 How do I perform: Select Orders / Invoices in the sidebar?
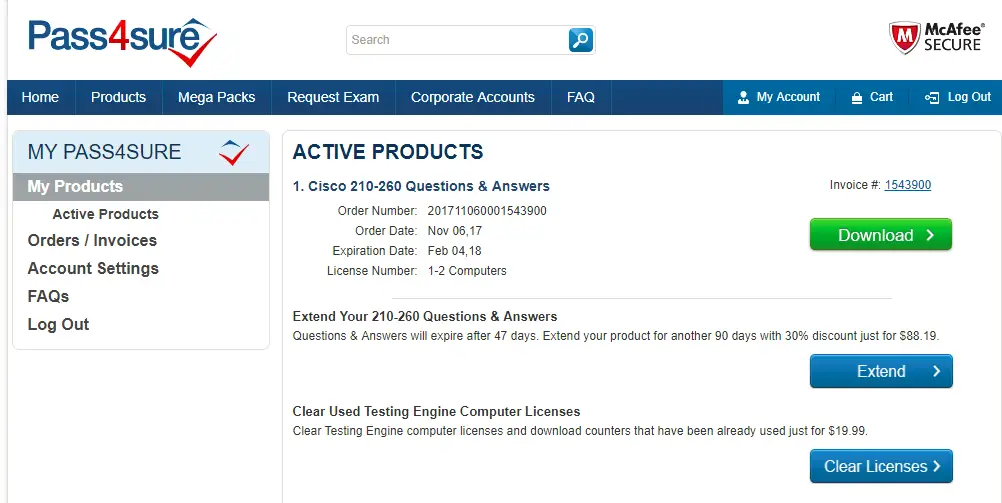pyautogui.click(x=92, y=240)
